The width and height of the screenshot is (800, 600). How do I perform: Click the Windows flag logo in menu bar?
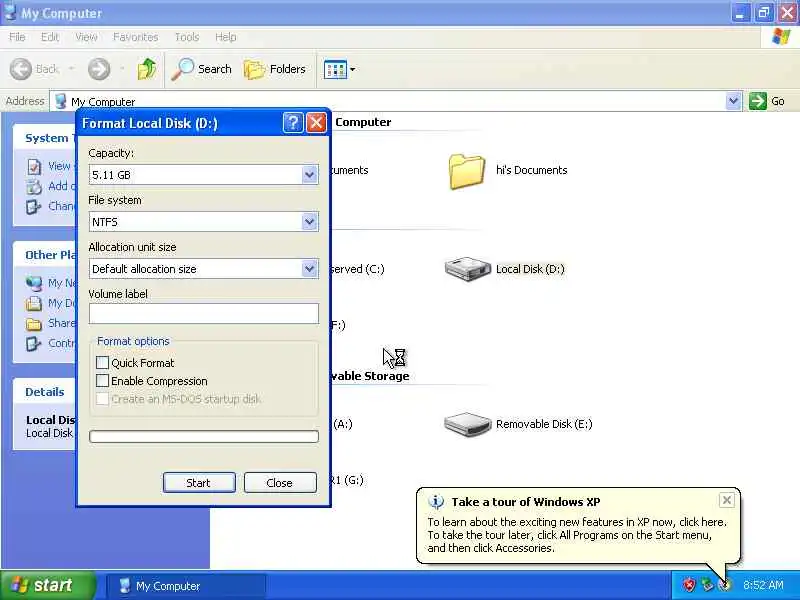(x=781, y=37)
